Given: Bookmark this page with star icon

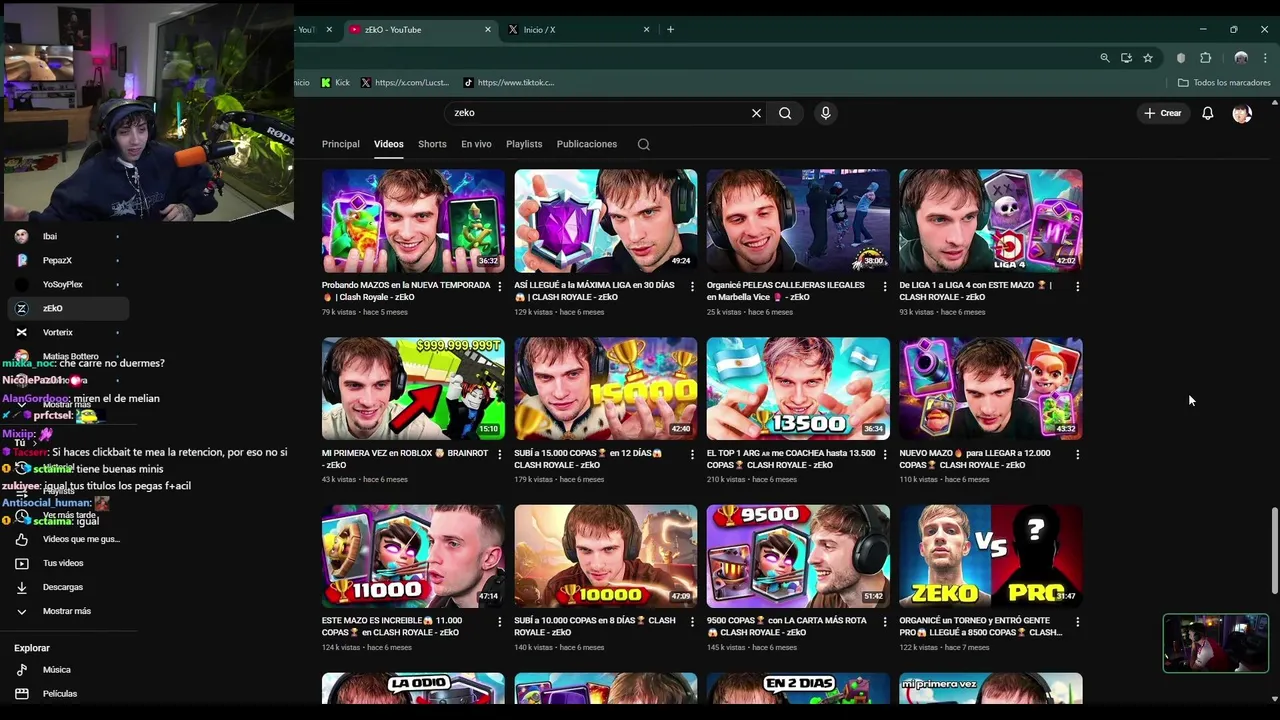Looking at the screenshot, I should (x=1148, y=58).
